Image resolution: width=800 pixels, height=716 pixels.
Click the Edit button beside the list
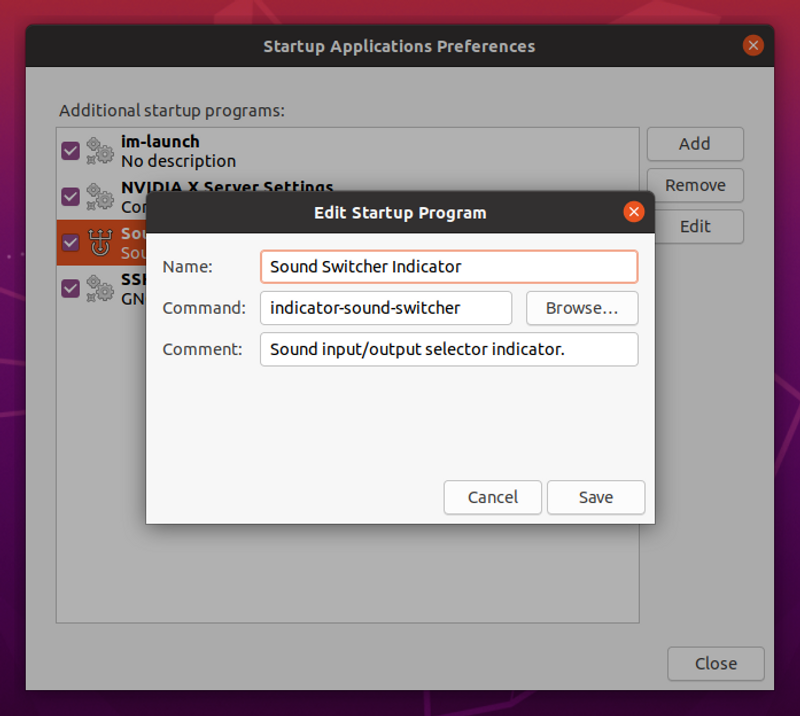click(695, 227)
